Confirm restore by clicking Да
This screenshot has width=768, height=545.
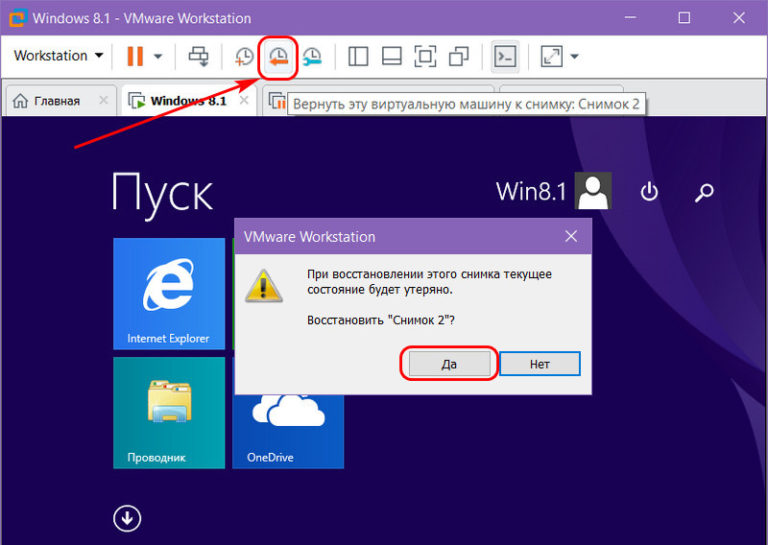pyautogui.click(x=449, y=364)
